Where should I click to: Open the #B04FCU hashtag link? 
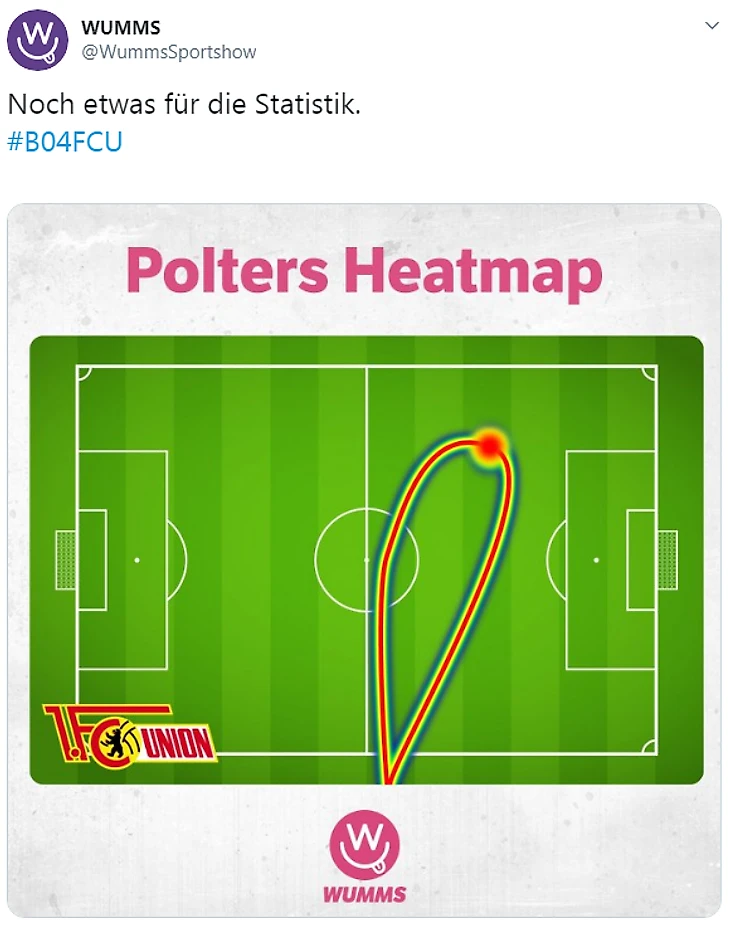pyautogui.click(x=64, y=141)
